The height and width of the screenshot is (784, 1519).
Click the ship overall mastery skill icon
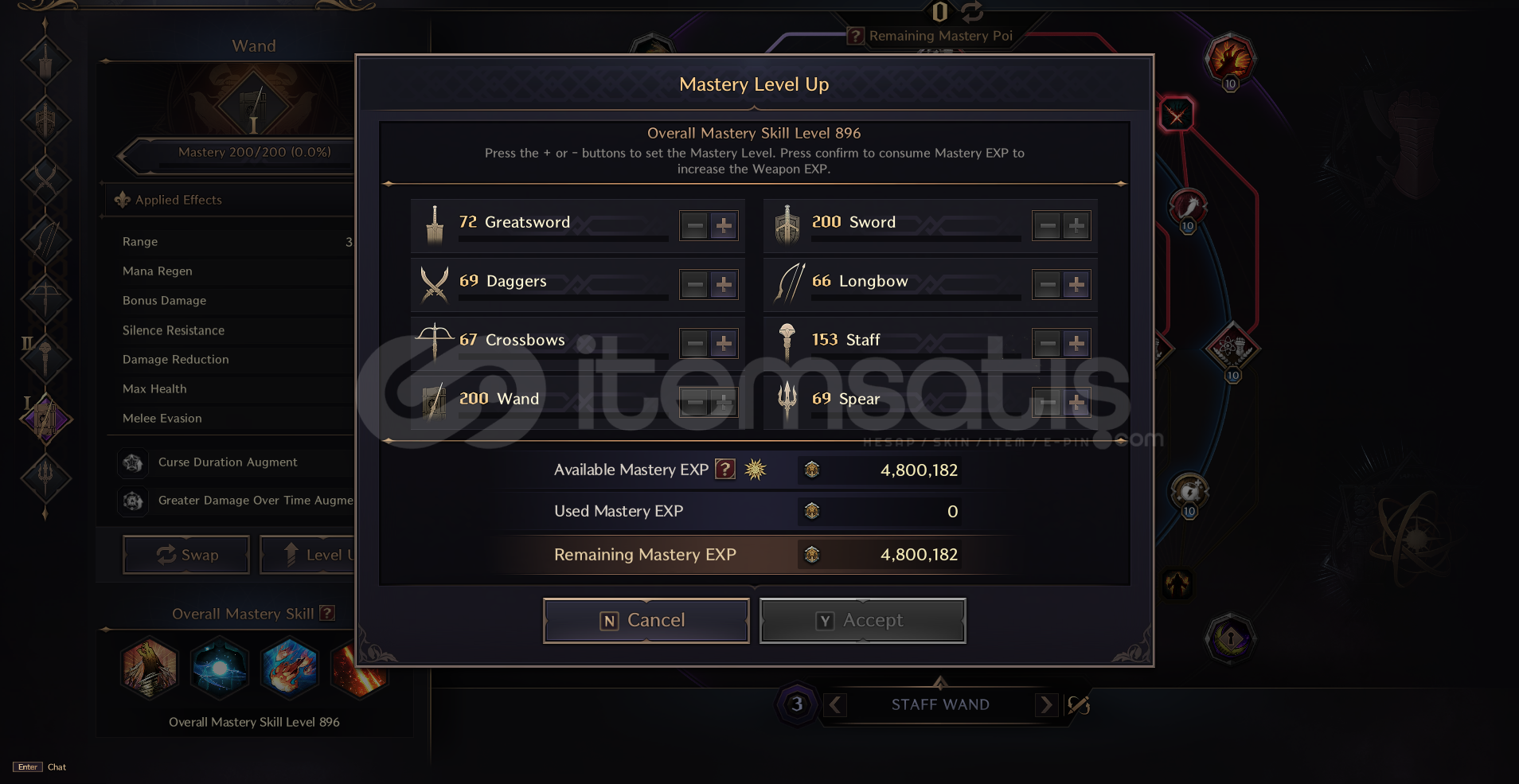tap(150, 667)
